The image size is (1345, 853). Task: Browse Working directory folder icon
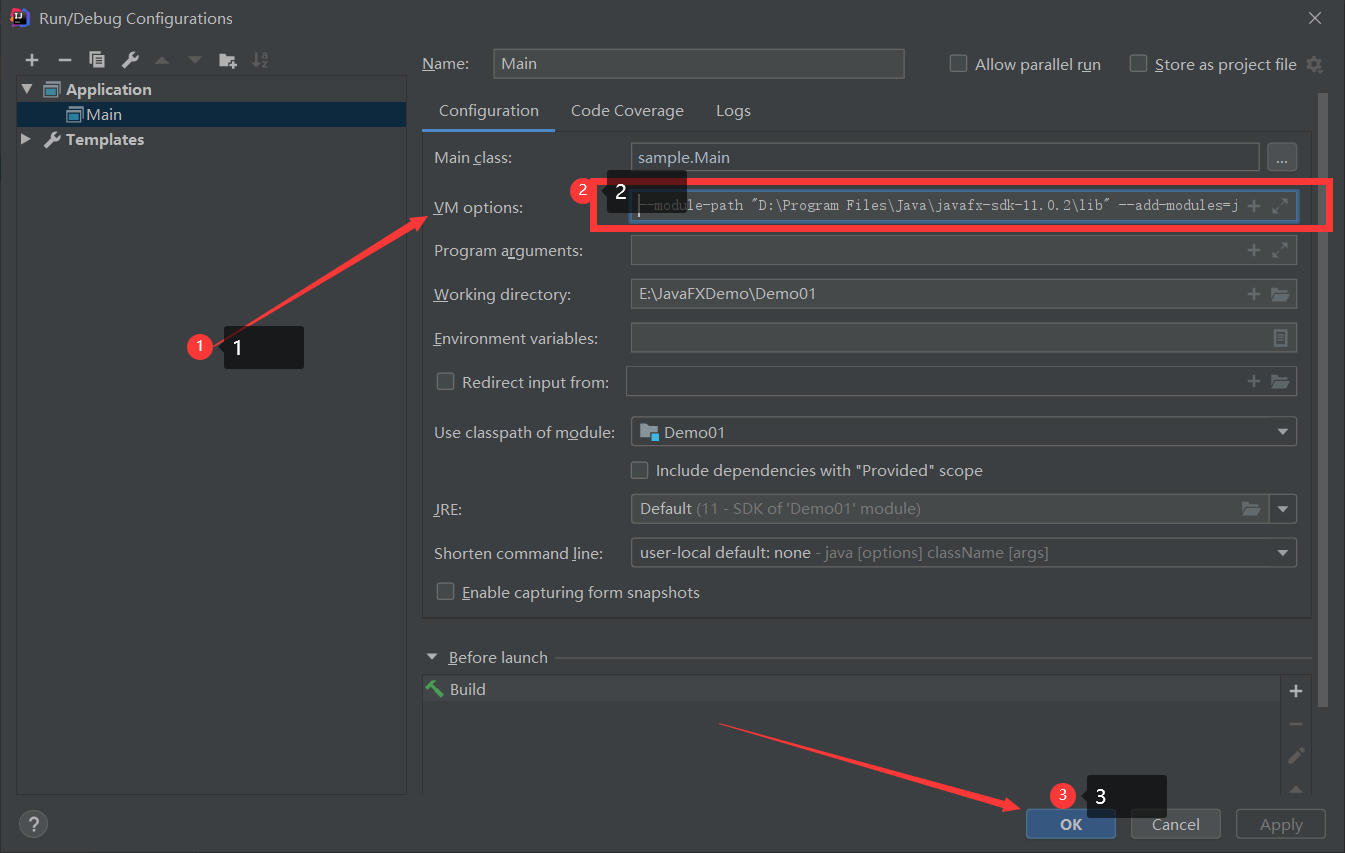click(x=1280, y=294)
